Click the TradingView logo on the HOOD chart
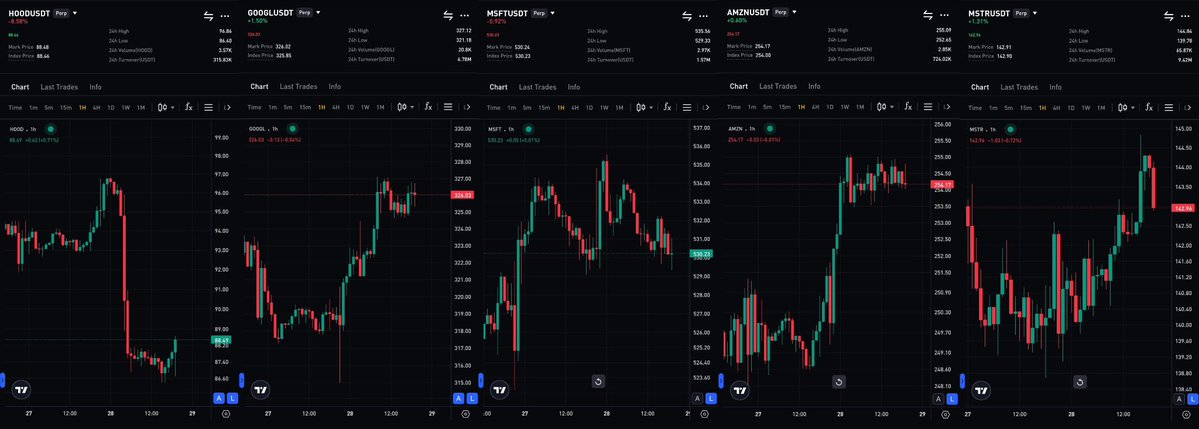 (22, 389)
